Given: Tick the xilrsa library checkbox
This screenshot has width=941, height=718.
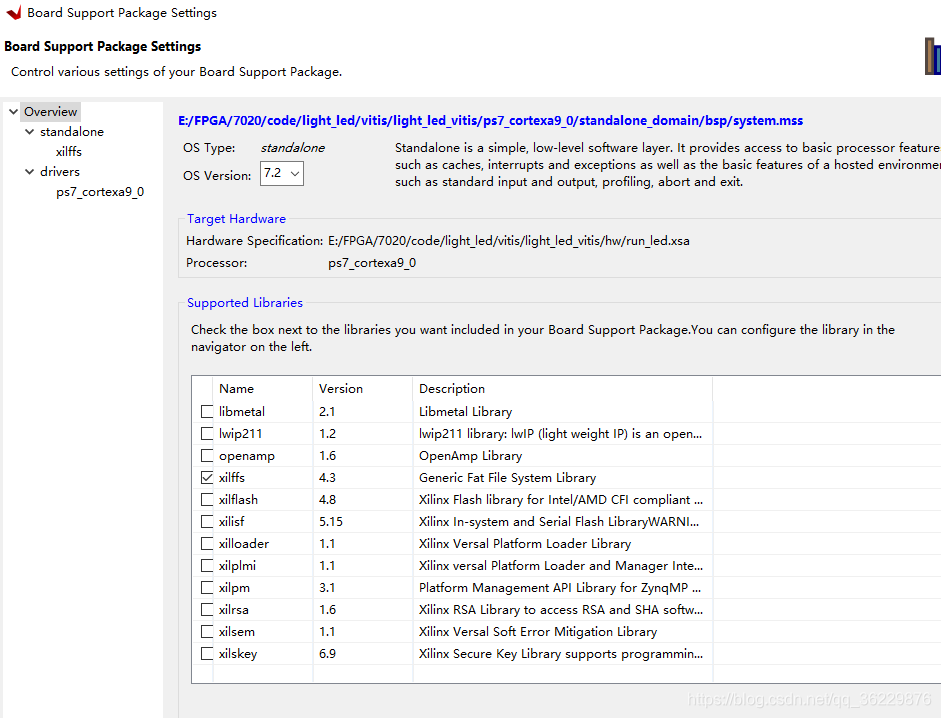Looking at the screenshot, I should coord(207,610).
